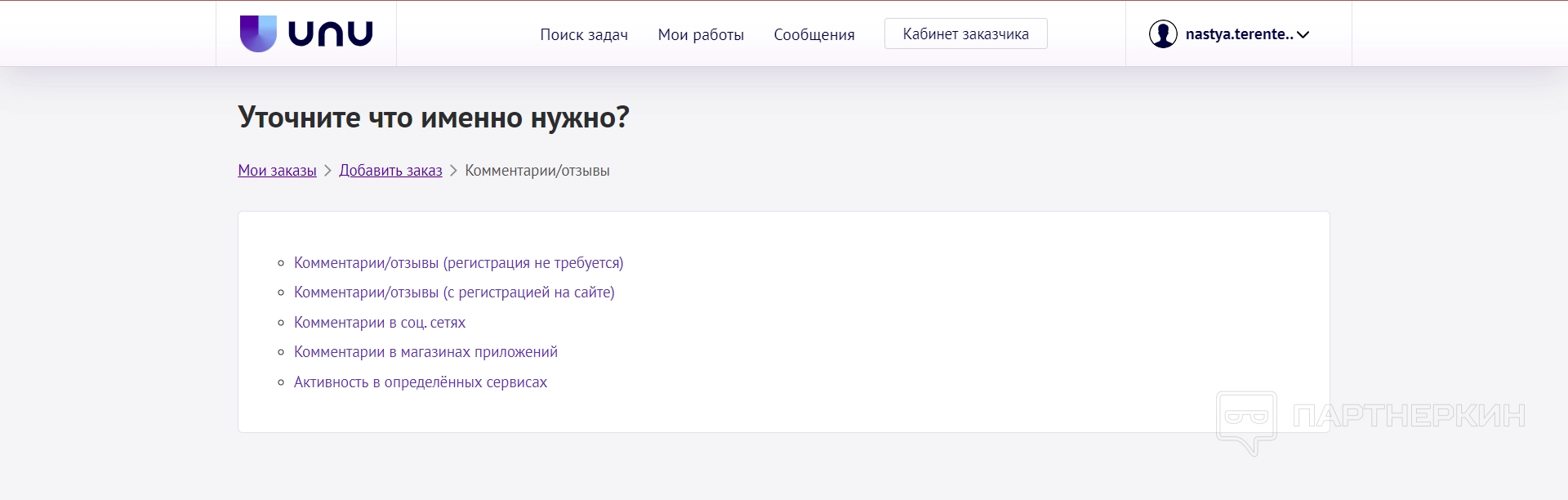Click the purple UNU shield logo
This screenshot has width=1568, height=500.
point(258,33)
